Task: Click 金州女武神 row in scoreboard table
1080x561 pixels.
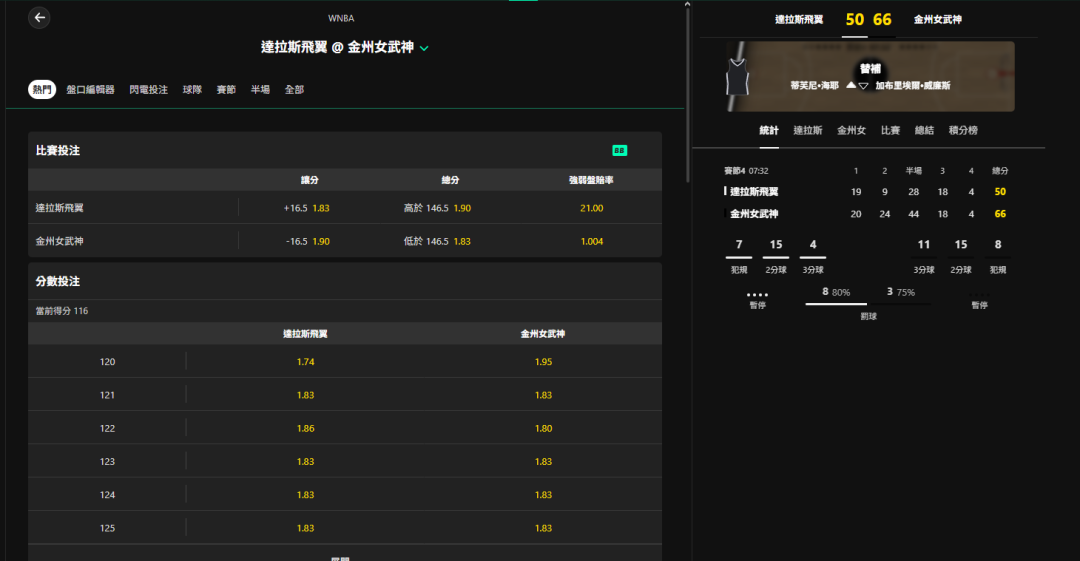Action: pos(868,214)
